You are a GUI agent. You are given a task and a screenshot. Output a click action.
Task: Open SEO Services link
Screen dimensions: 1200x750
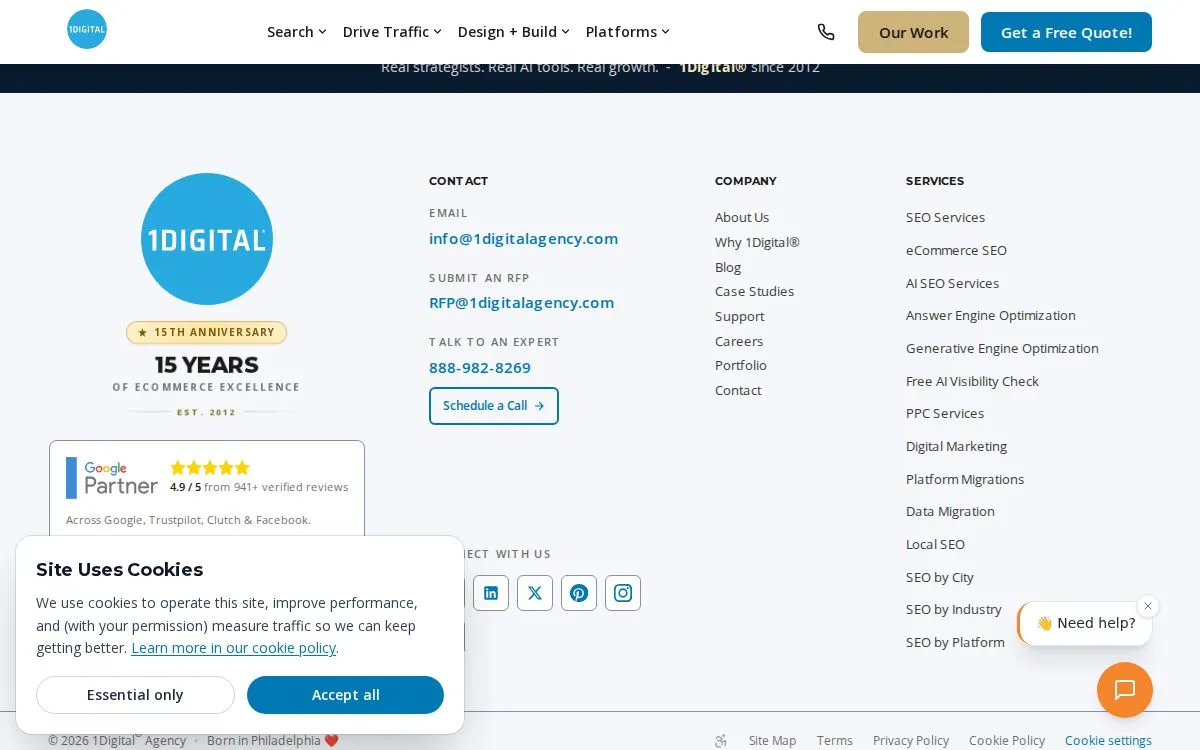pos(946,218)
